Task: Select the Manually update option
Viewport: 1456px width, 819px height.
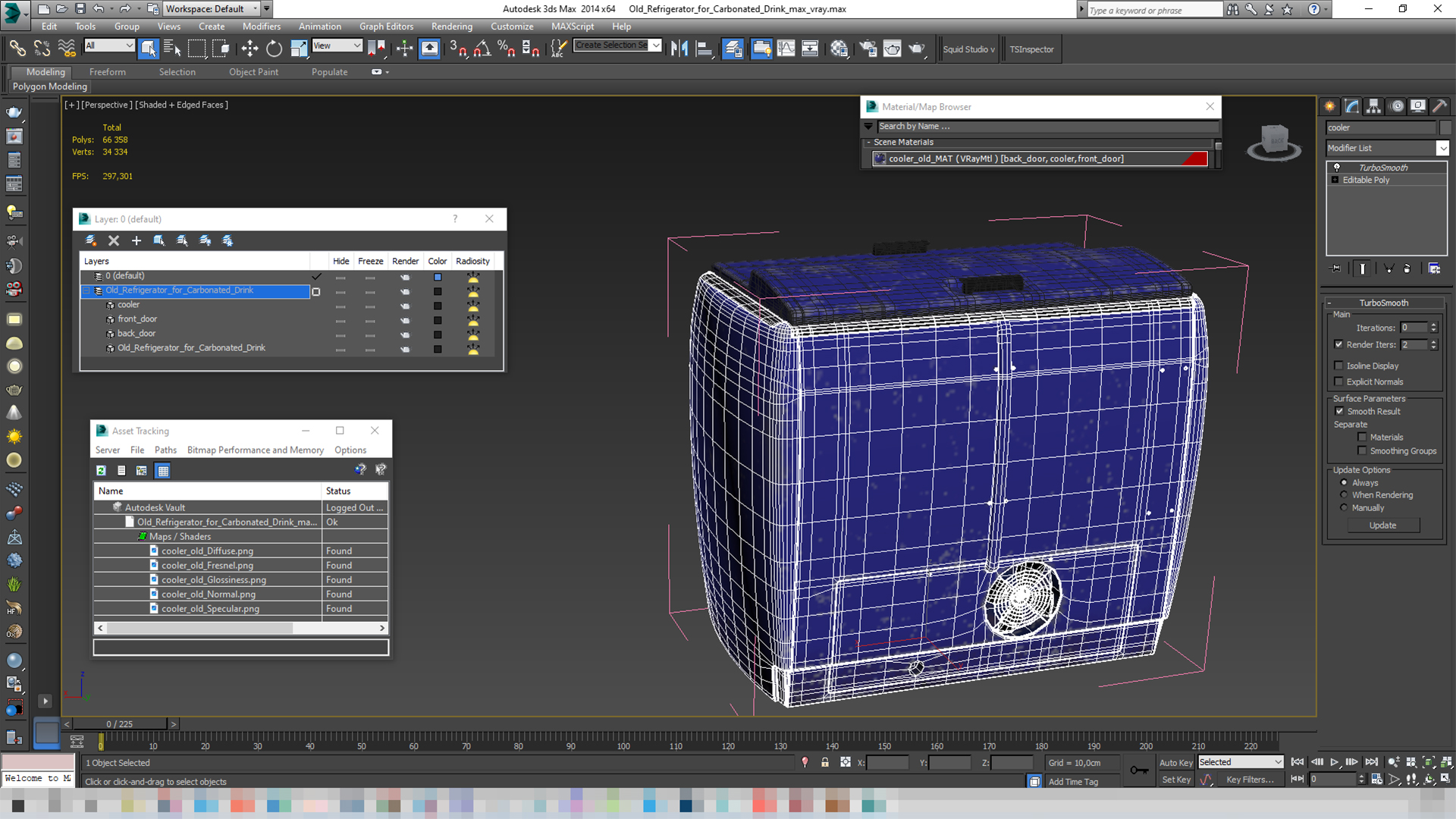Action: coord(1344,507)
